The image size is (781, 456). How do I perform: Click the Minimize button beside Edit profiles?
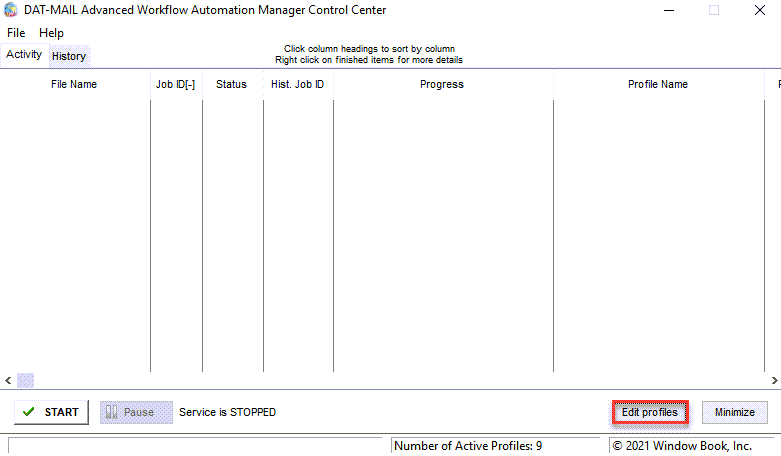tap(735, 412)
